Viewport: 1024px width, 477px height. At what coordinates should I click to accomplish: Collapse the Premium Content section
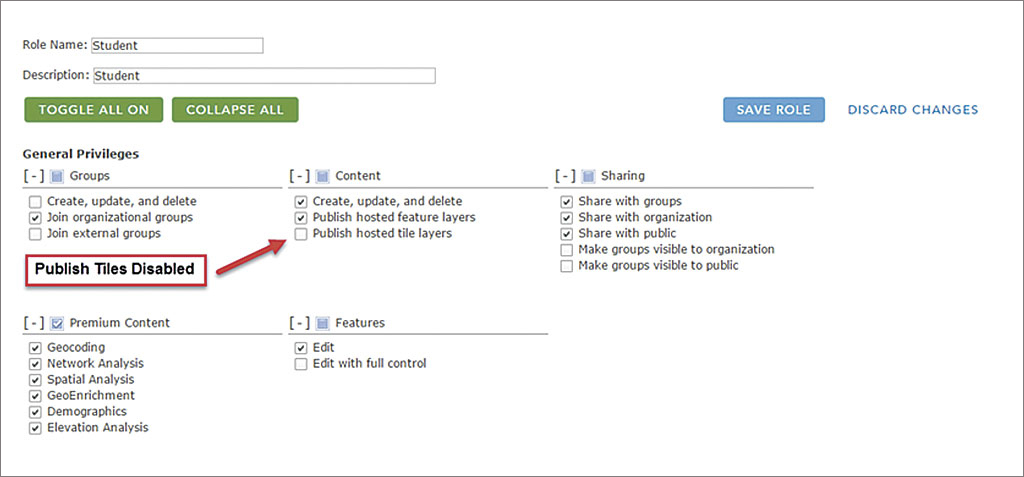tap(33, 323)
